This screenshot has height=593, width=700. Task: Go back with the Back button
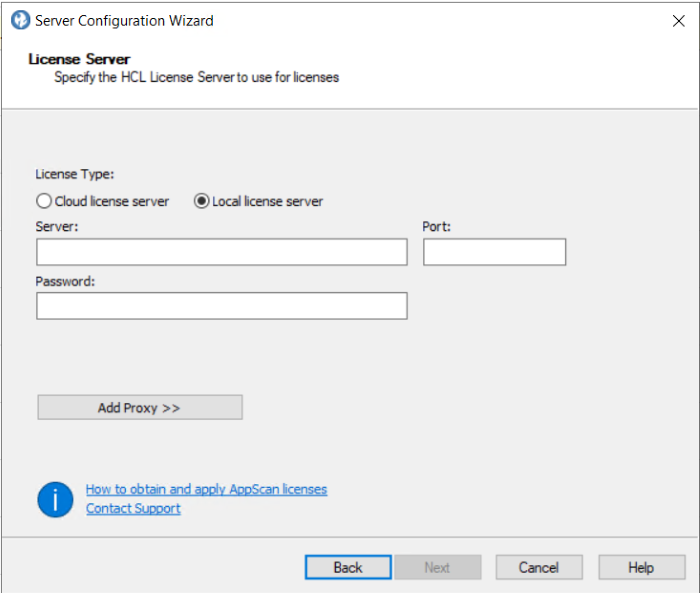(x=348, y=568)
